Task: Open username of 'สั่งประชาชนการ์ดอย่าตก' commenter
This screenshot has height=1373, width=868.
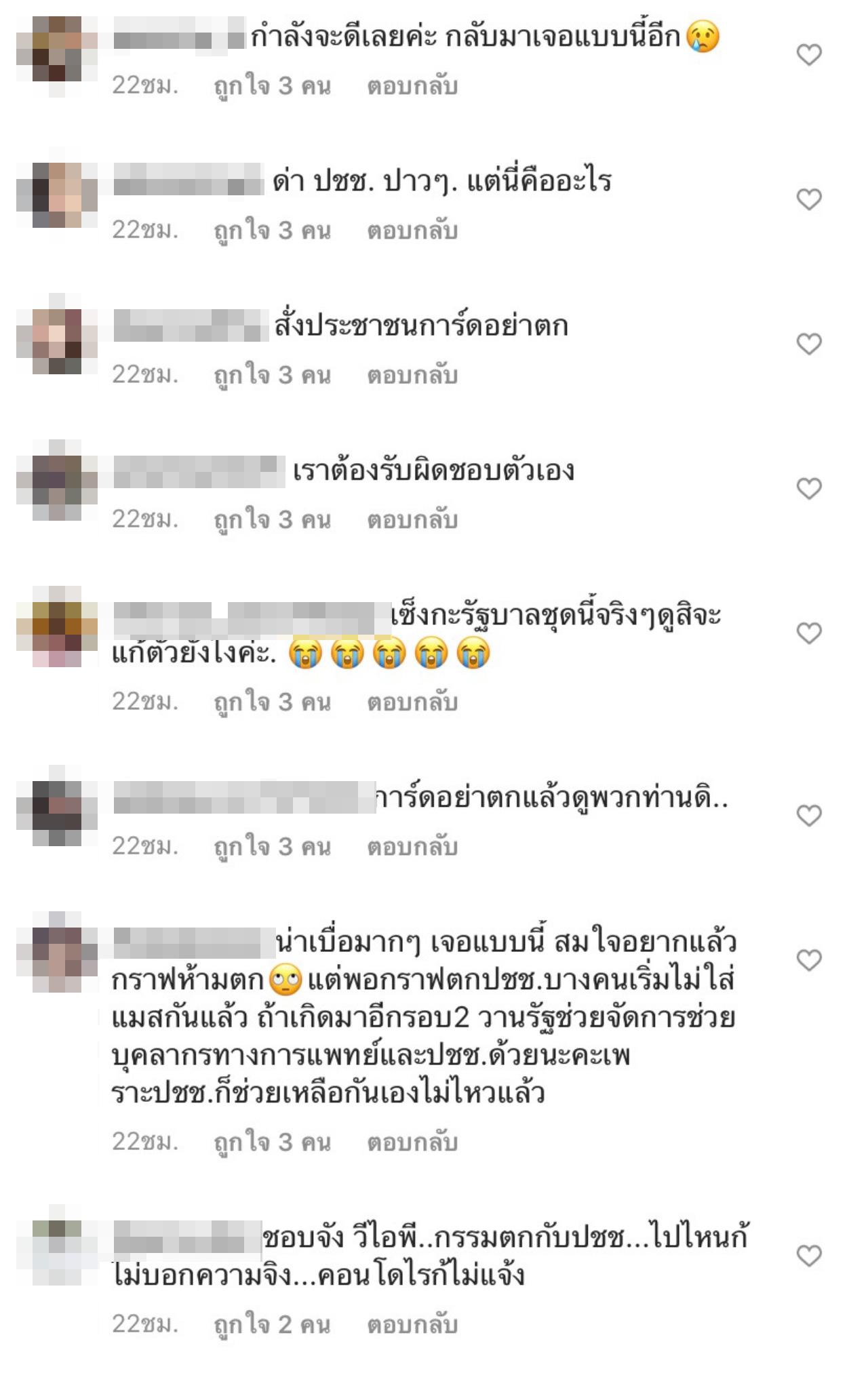Action: [x=191, y=325]
